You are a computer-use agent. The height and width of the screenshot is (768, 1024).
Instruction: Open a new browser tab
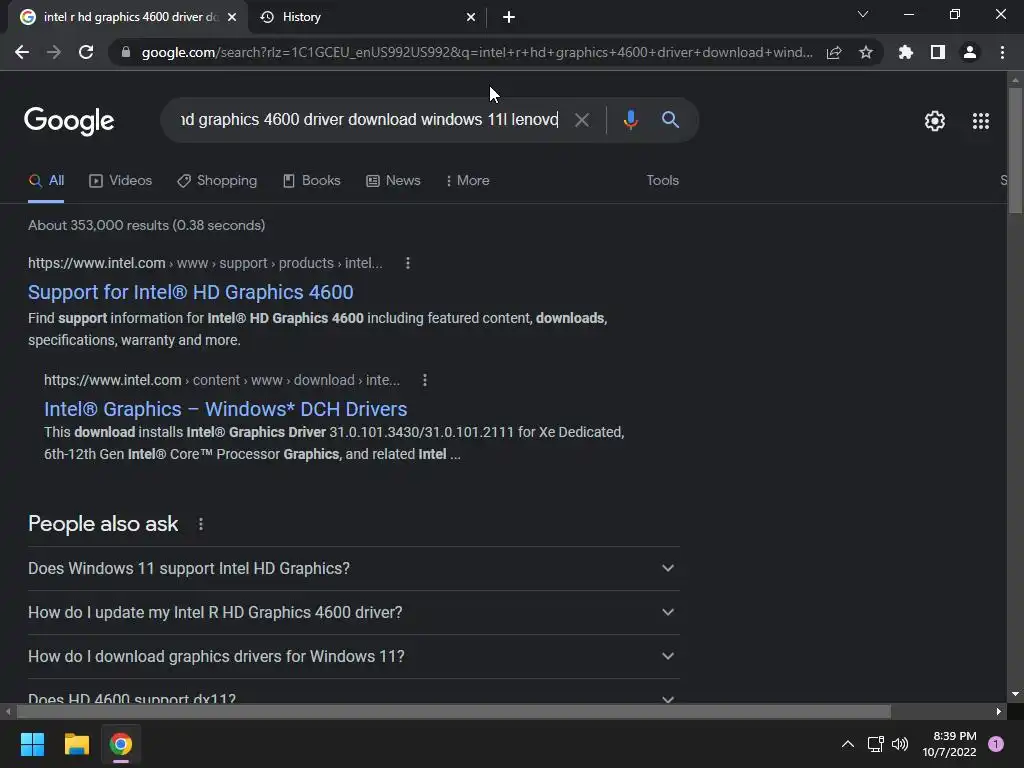coord(509,17)
